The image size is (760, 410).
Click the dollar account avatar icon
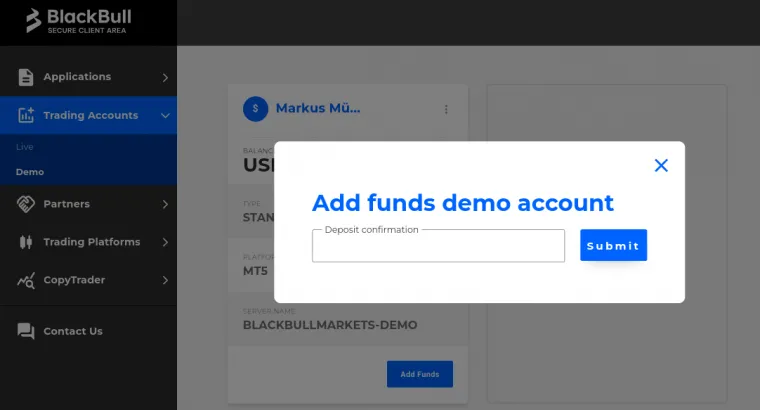[255, 109]
